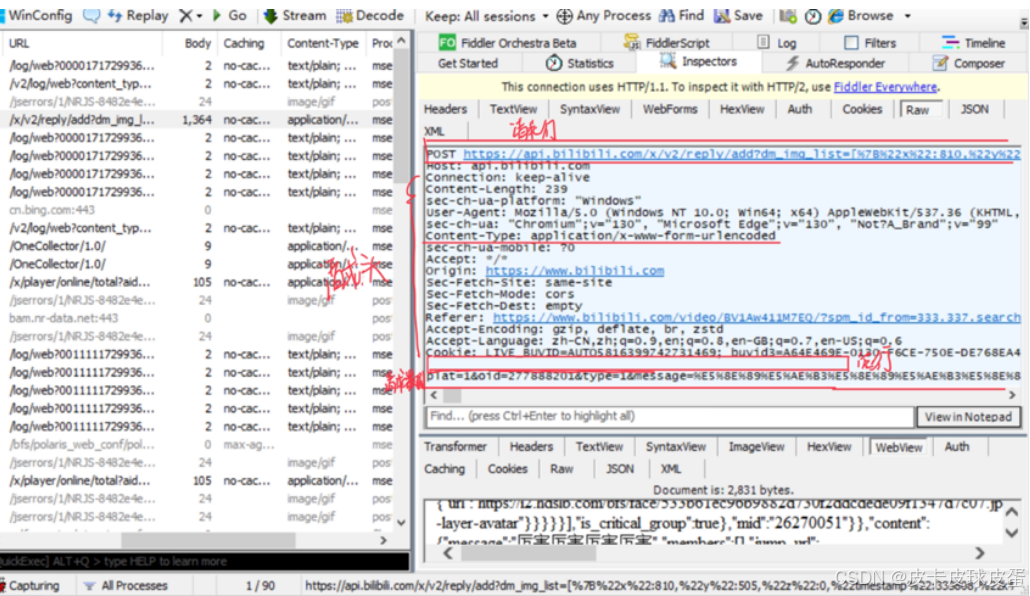Click All Processes filter in status bar
This screenshot has height=596, width=1030.
click(x=125, y=585)
